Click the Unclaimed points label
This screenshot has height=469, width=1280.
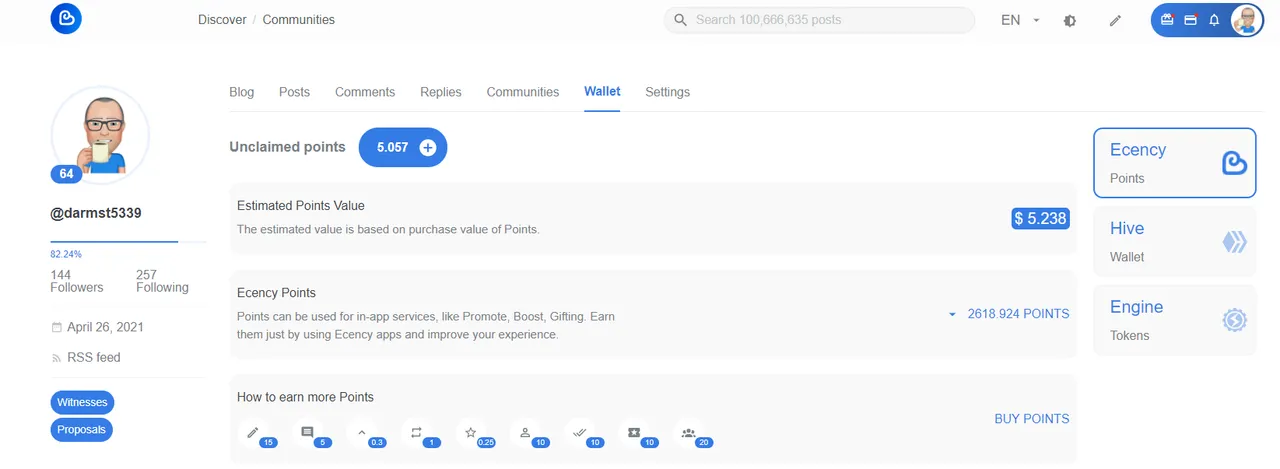tap(287, 147)
